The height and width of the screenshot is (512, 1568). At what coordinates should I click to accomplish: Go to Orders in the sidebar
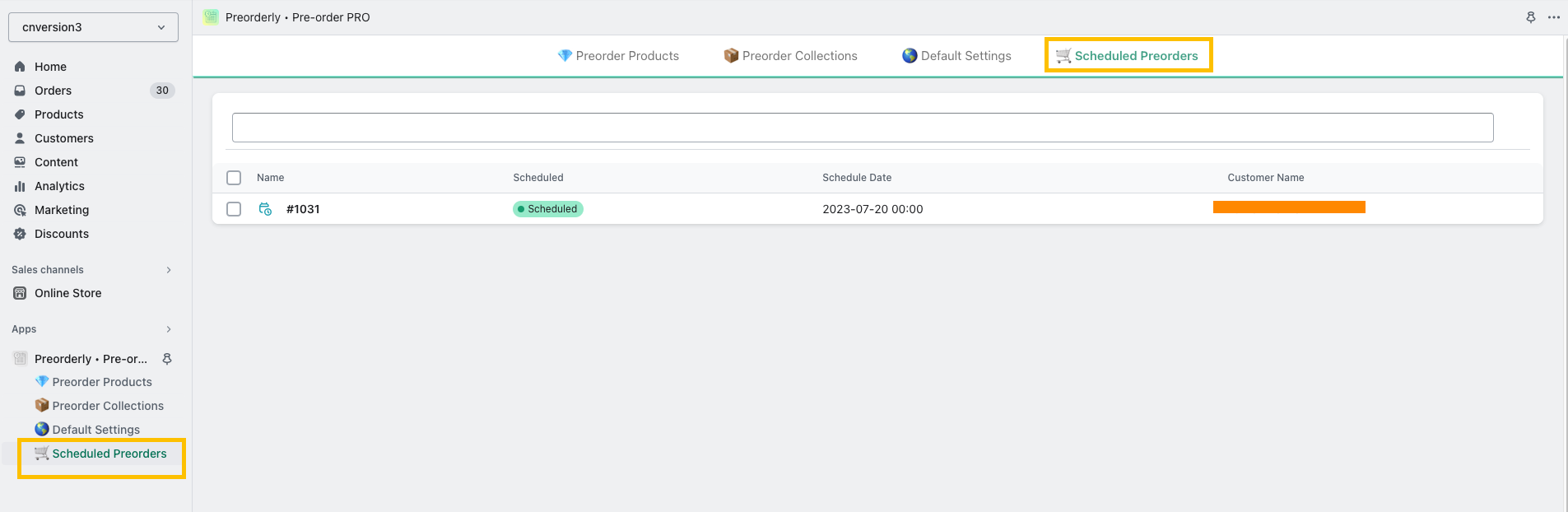[x=53, y=91]
